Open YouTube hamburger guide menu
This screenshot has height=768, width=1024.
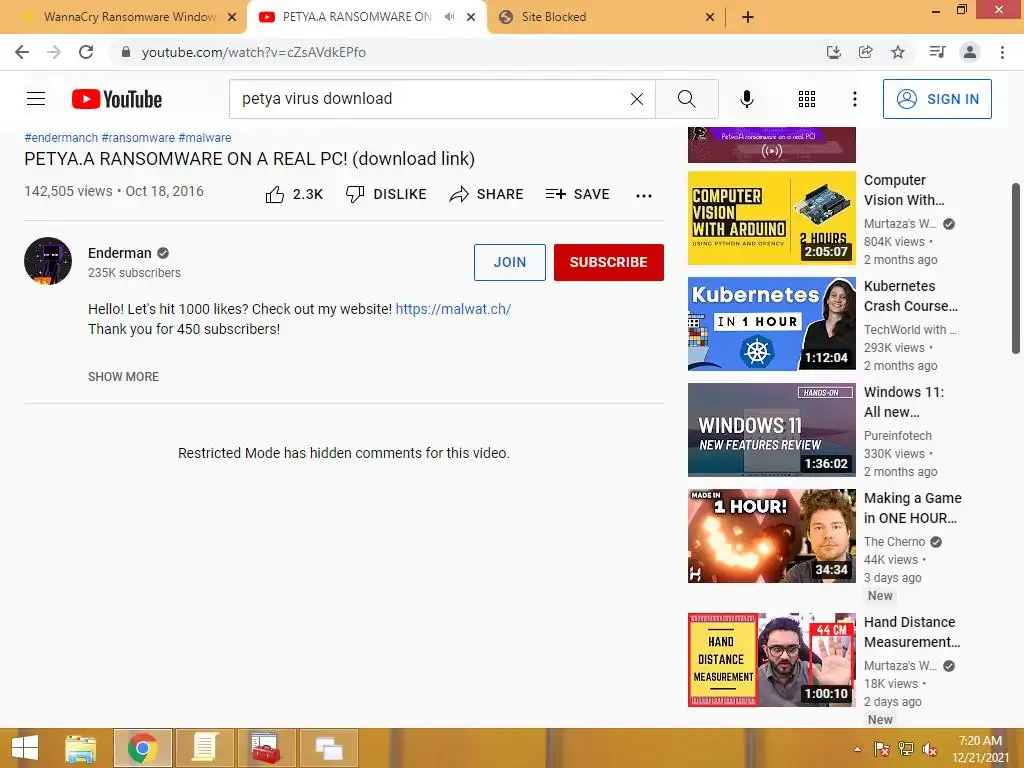tap(36, 99)
